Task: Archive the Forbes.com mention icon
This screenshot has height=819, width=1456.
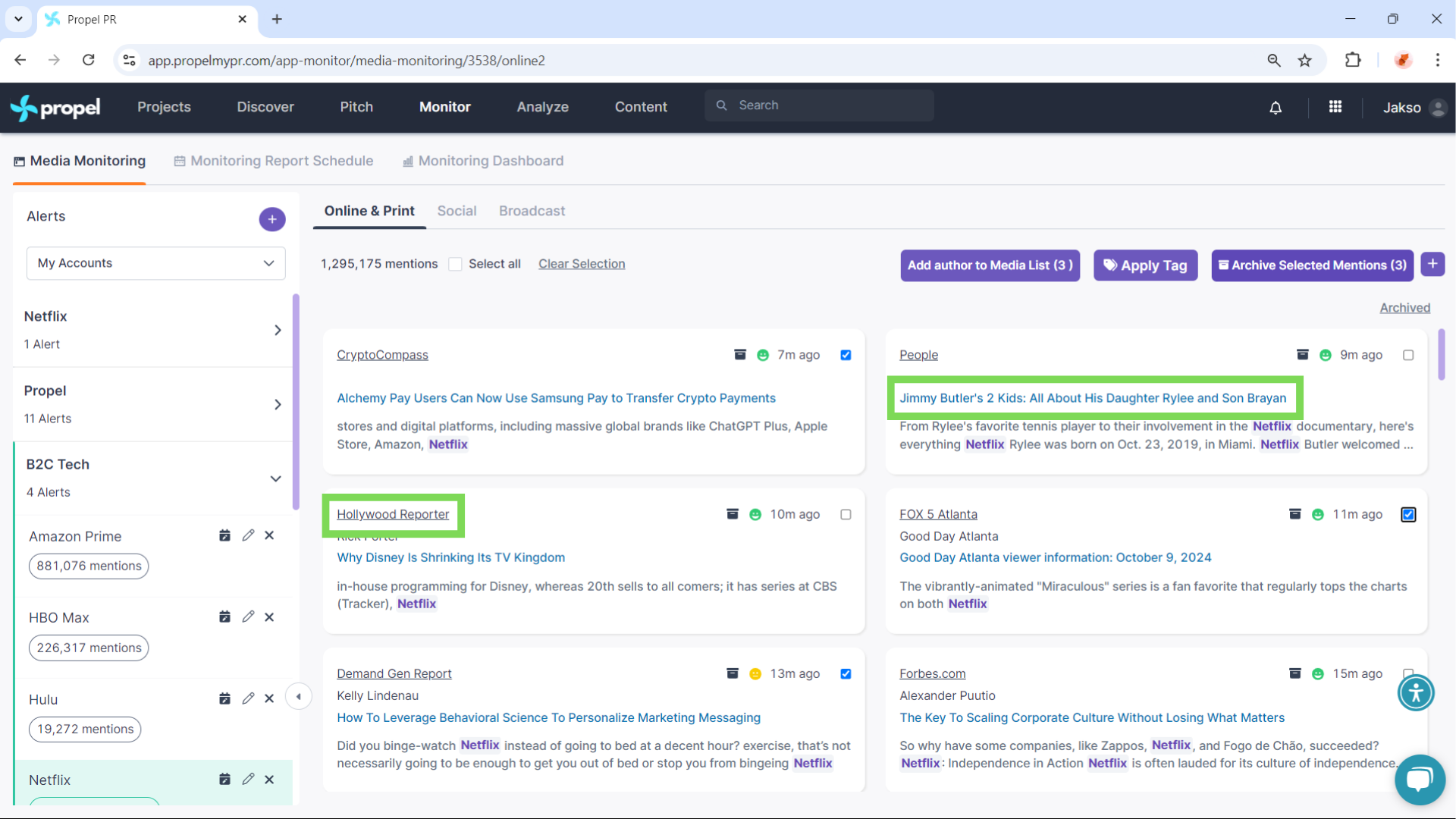Action: point(1295,673)
